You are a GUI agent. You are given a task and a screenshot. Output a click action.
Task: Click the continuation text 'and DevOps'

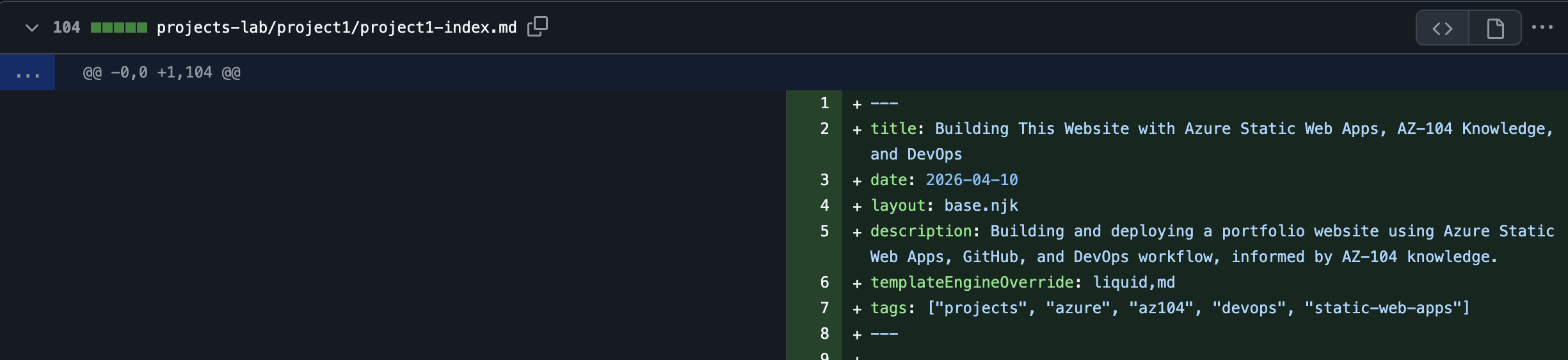[x=916, y=154]
